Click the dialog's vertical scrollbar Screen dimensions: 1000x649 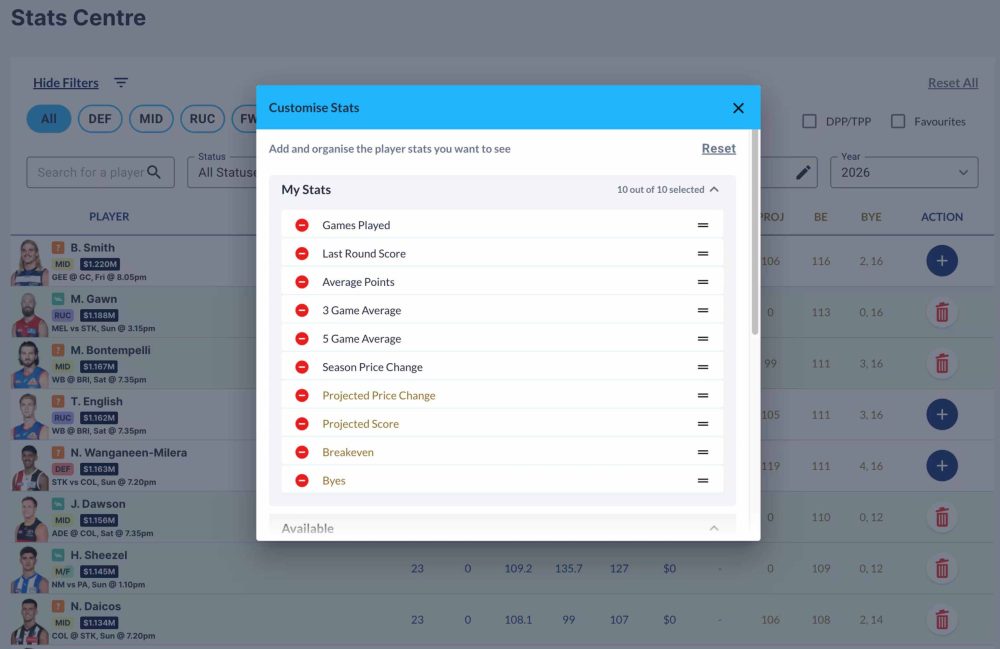pos(755,240)
